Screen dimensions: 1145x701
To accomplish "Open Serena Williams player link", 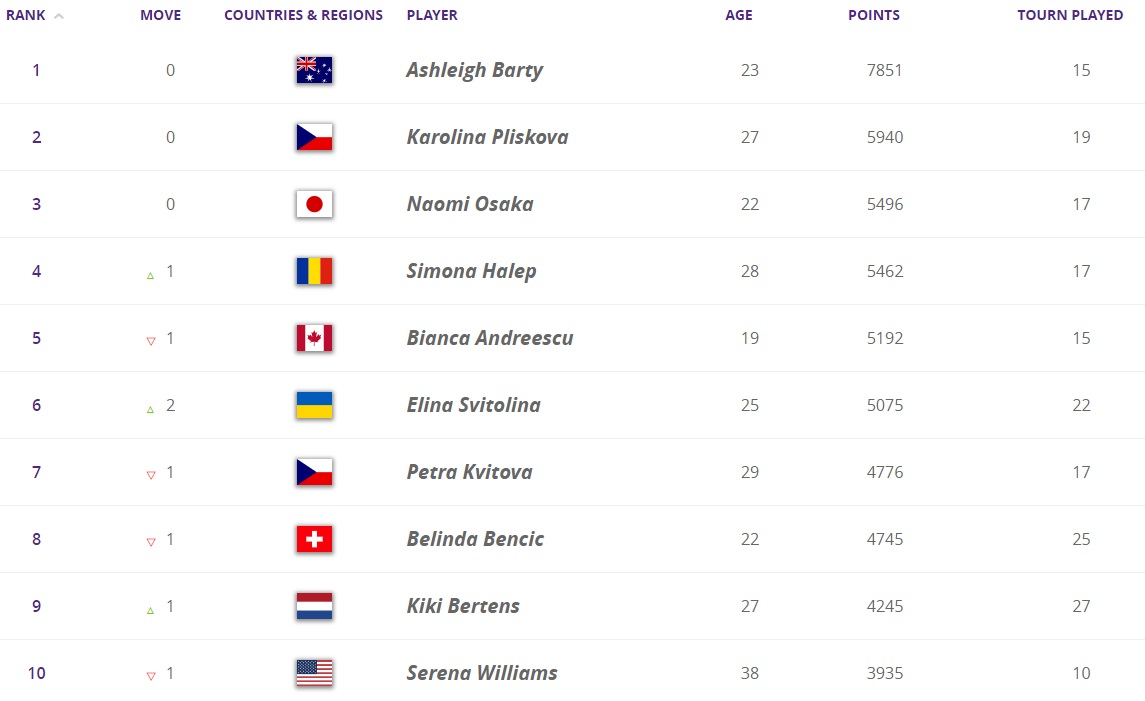I will pos(481,673).
